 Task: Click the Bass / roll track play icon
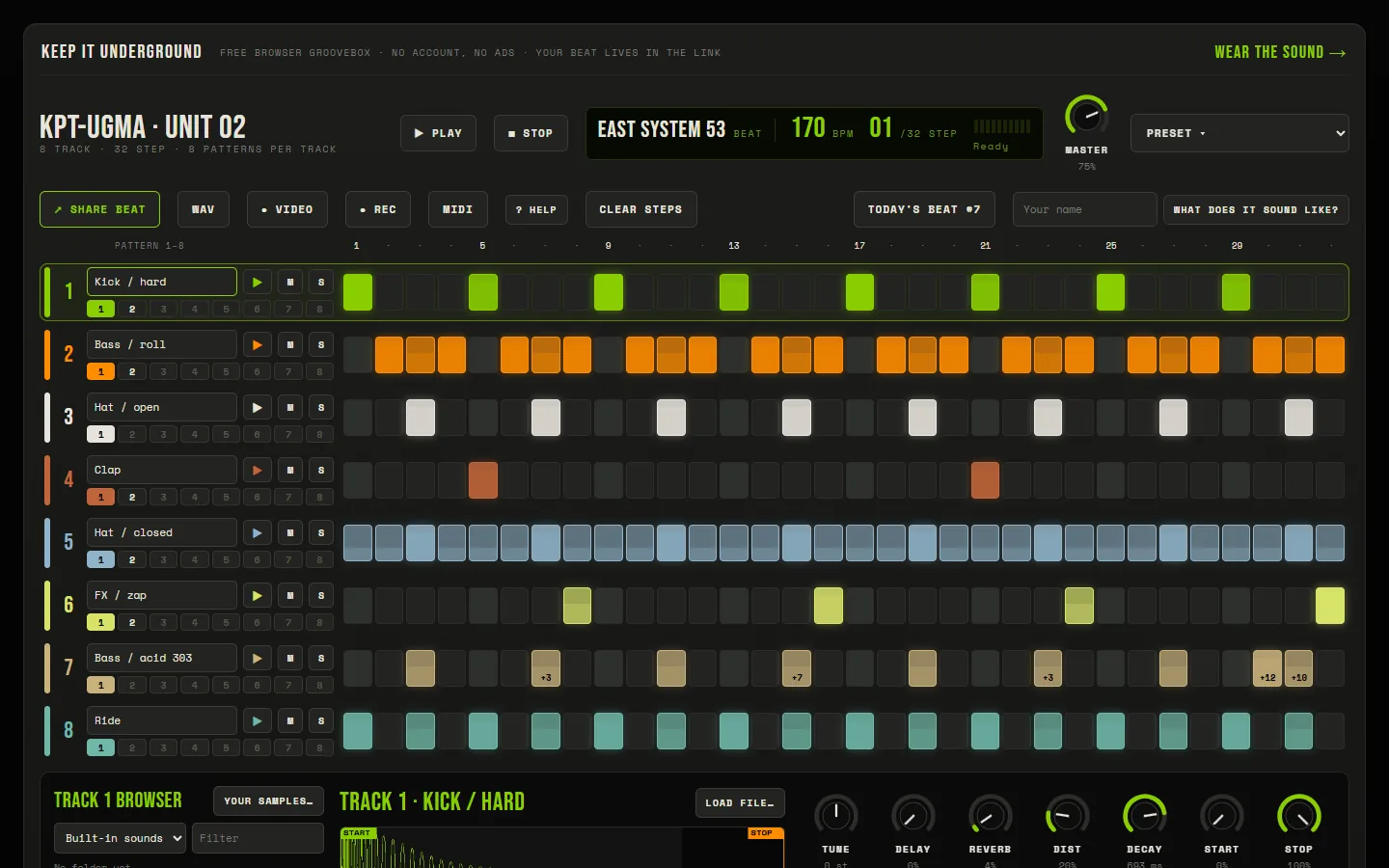click(x=257, y=344)
